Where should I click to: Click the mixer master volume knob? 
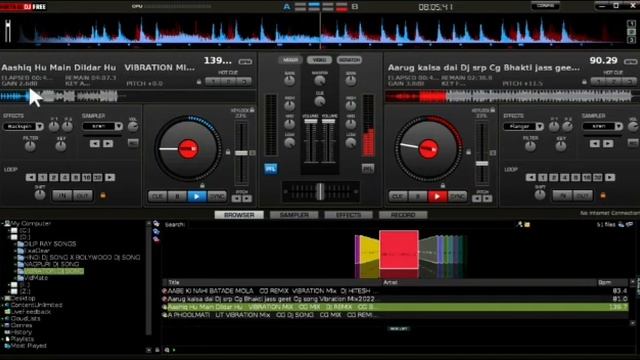click(x=320, y=81)
